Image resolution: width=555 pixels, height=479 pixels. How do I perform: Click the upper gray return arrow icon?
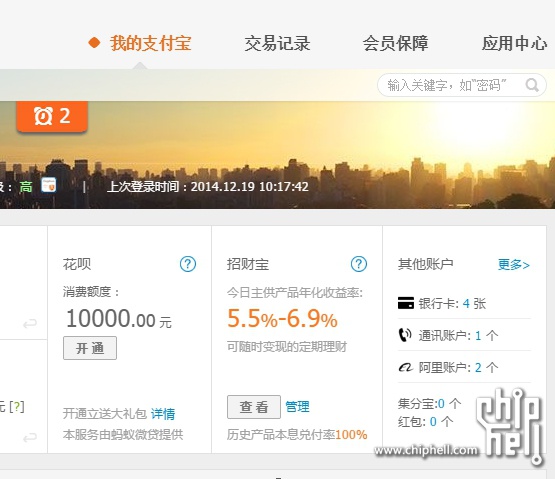(x=30, y=324)
